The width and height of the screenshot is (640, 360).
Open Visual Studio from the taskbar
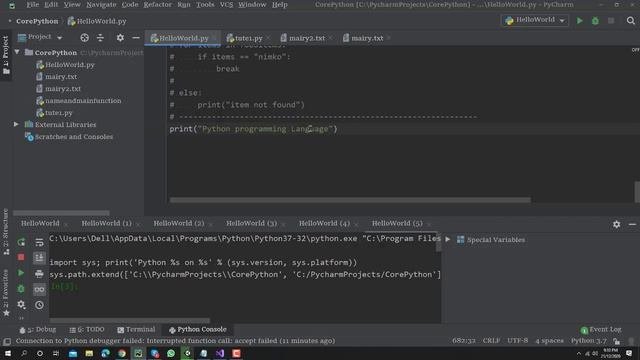click(x=220, y=353)
